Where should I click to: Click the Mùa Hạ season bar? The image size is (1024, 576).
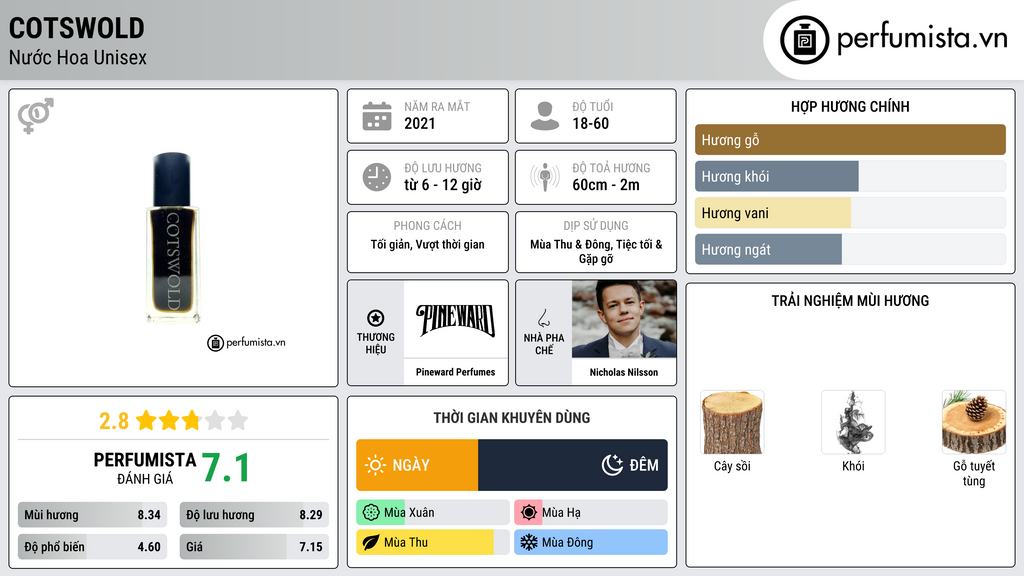pos(591,513)
